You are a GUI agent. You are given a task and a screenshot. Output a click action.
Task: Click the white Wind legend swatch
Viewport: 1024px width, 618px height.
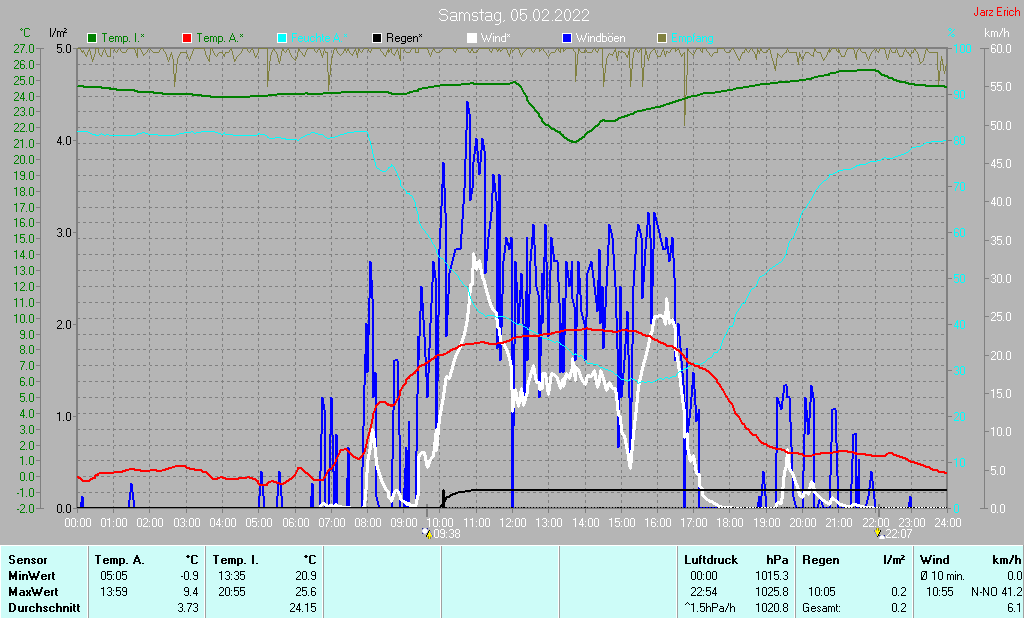472,38
